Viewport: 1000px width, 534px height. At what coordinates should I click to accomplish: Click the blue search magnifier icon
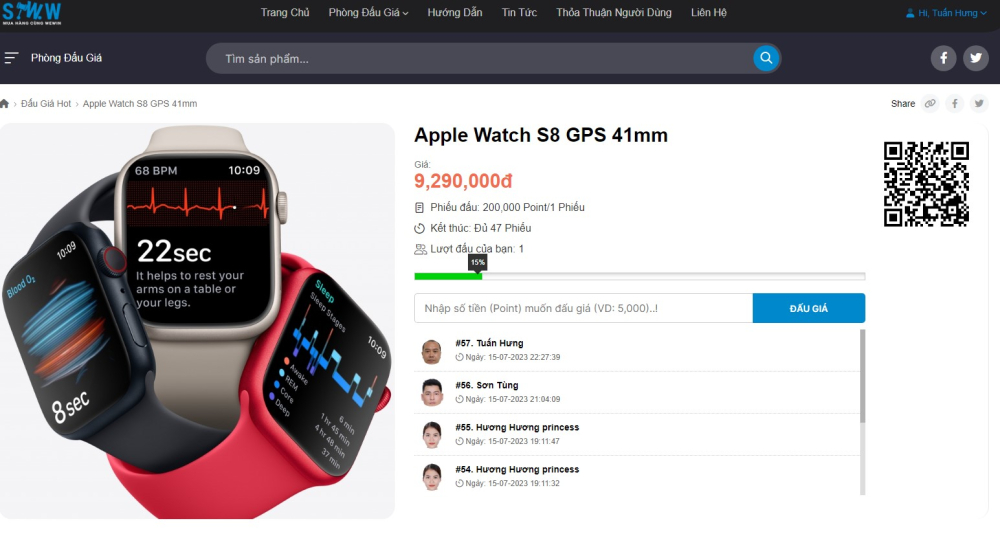766,58
